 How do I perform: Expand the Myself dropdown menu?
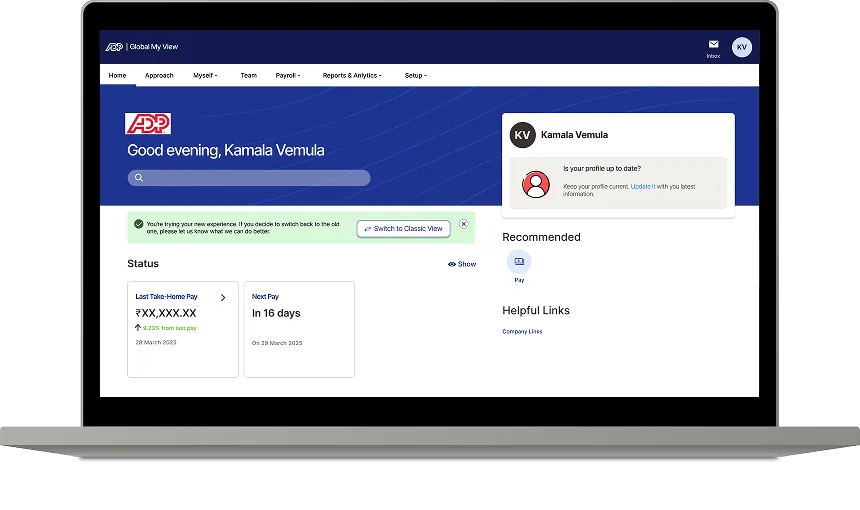[x=204, y=75]
